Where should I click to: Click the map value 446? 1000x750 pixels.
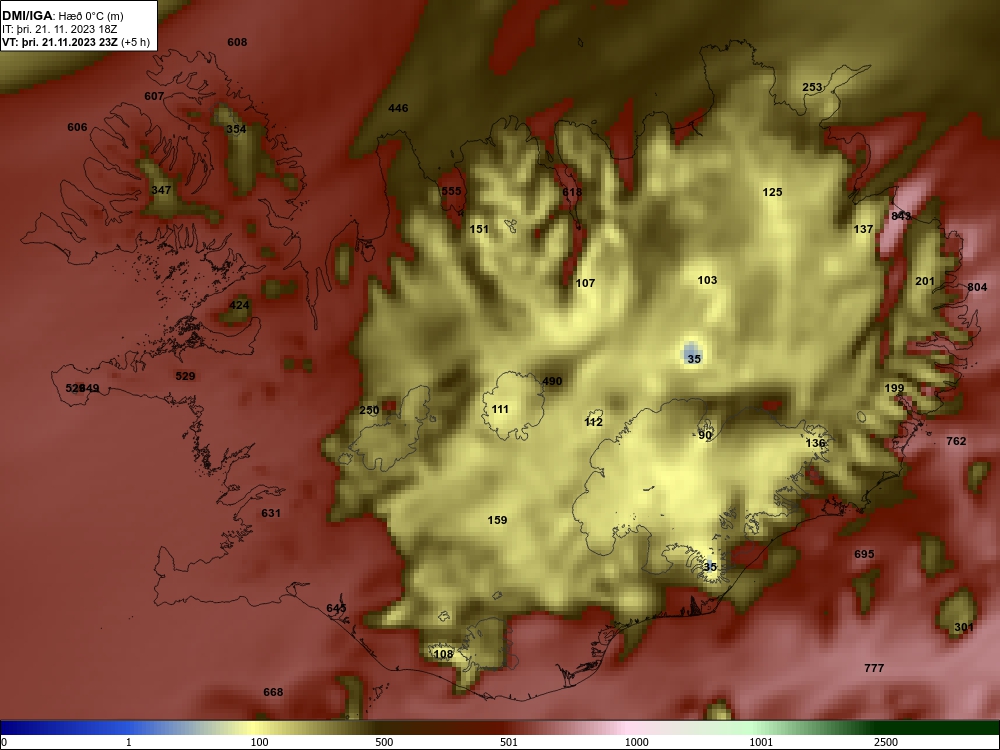(x=398, y=108)
